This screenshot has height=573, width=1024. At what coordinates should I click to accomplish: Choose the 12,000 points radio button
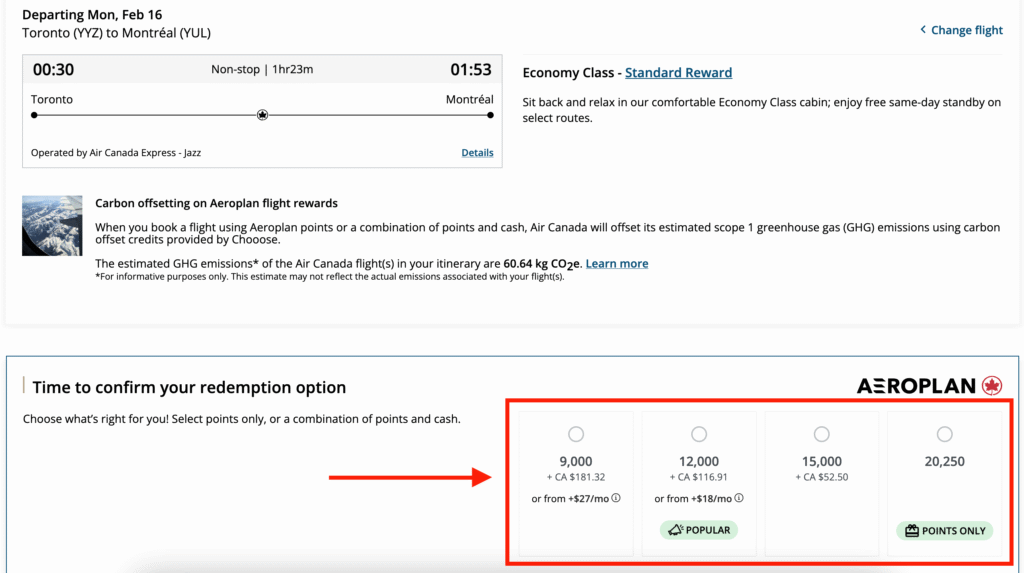pos(699,434)
